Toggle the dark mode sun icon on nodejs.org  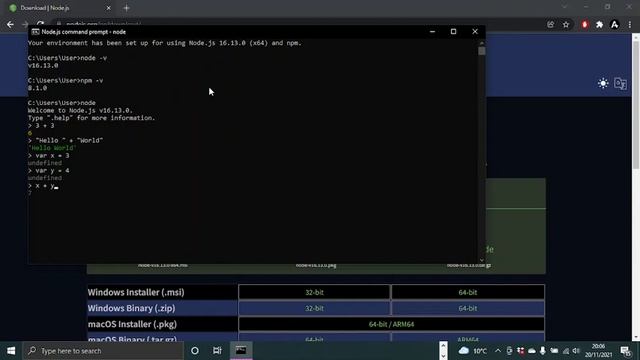click(x=603, y=83)
